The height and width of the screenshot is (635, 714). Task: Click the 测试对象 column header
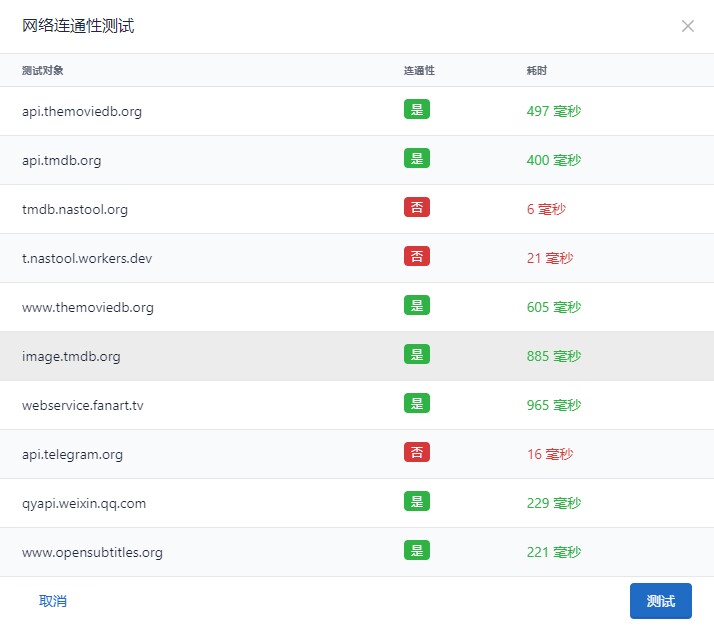pyautogui.click(x=43, y=71)
